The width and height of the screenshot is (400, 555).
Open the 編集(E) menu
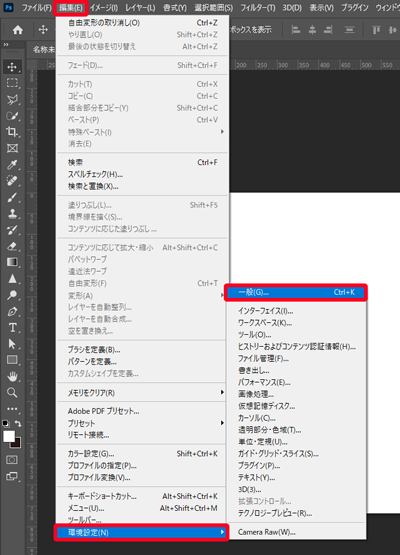click(x=71, y=7)
